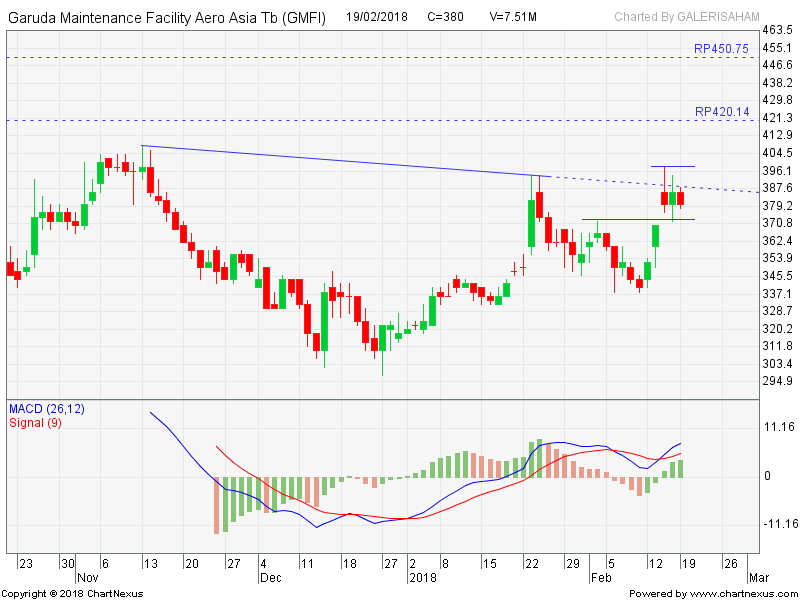Click the Mar month marker
800x600 pixels.
[x=758, y=578]
